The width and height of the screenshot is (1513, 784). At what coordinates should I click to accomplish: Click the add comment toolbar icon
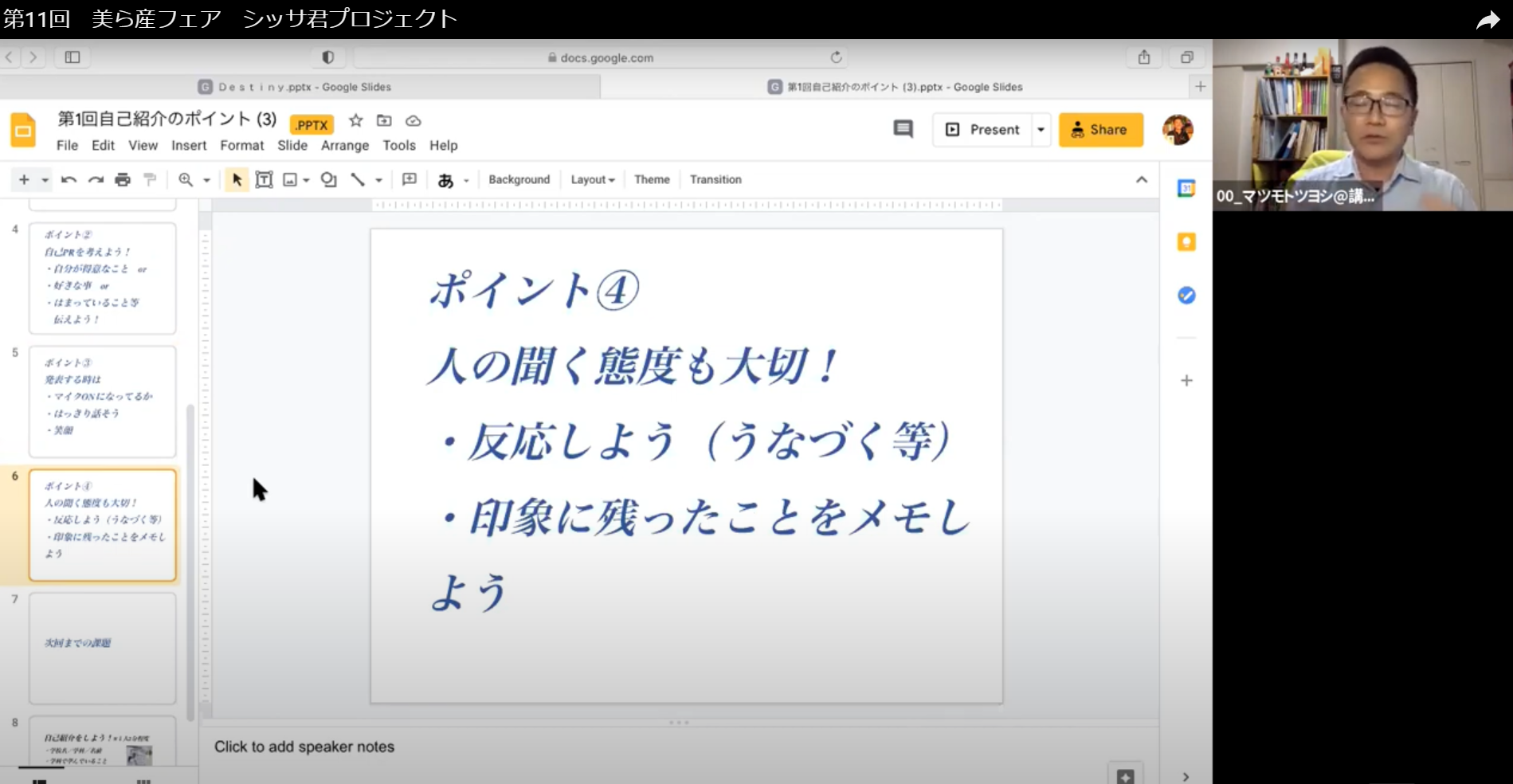[x=410, y=180]
